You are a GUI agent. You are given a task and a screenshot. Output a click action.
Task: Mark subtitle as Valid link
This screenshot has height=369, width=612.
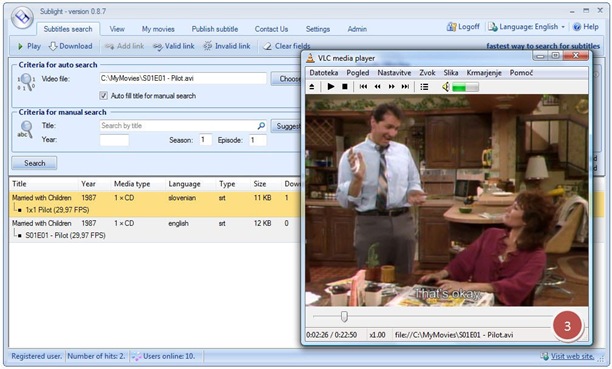[173, 46]
